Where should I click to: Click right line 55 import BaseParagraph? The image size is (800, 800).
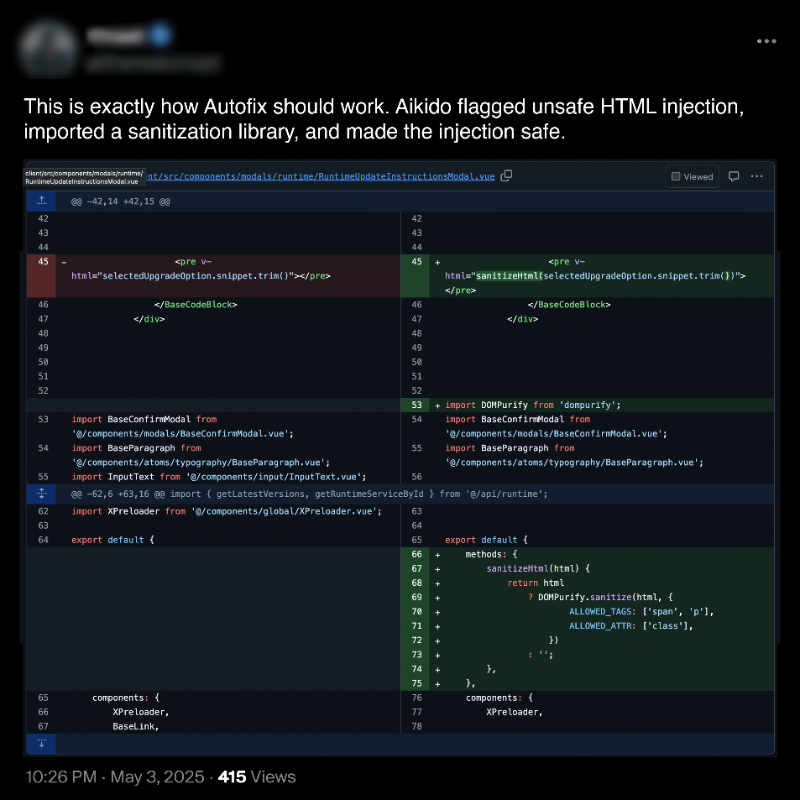click(574, 456)
